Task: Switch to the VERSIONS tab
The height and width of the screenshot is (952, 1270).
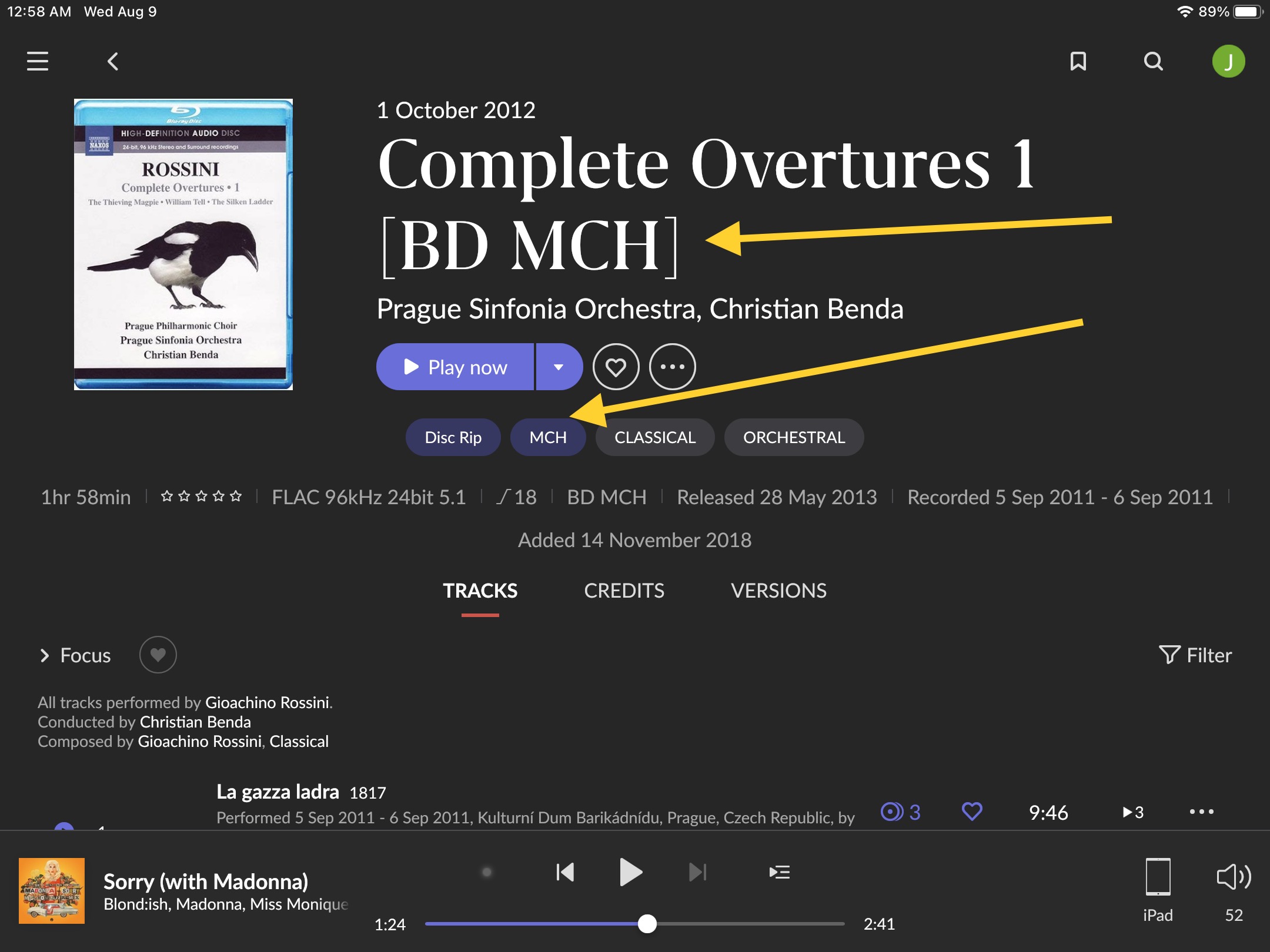Action: pos(778,591)
